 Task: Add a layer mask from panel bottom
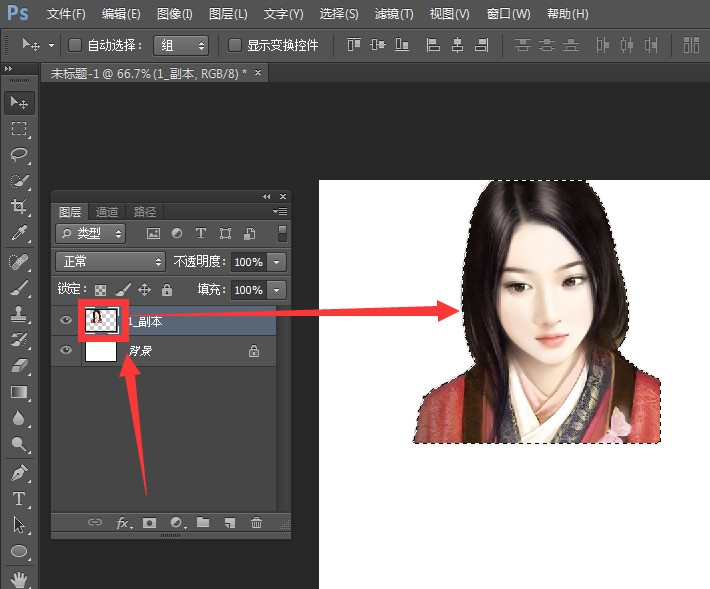click(149, 523)
